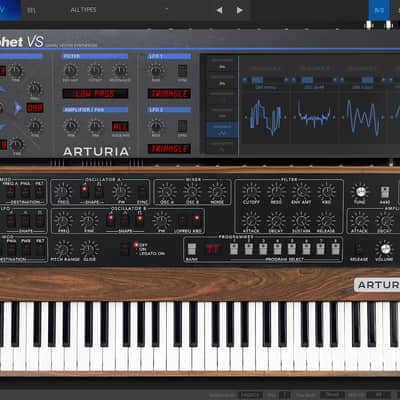
Task: Click the Oscillator B PW knob
Action: [x=161, y=221]
